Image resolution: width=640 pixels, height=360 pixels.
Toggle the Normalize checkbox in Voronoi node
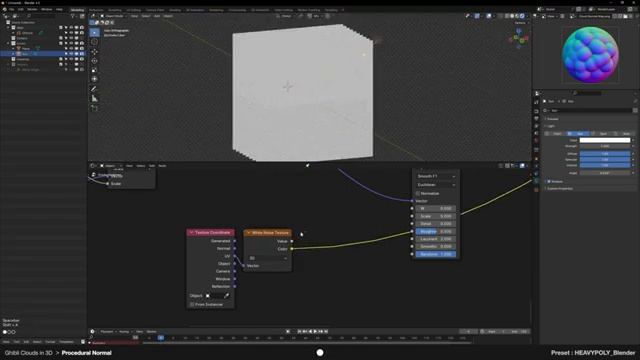click(x=418, y=193)
